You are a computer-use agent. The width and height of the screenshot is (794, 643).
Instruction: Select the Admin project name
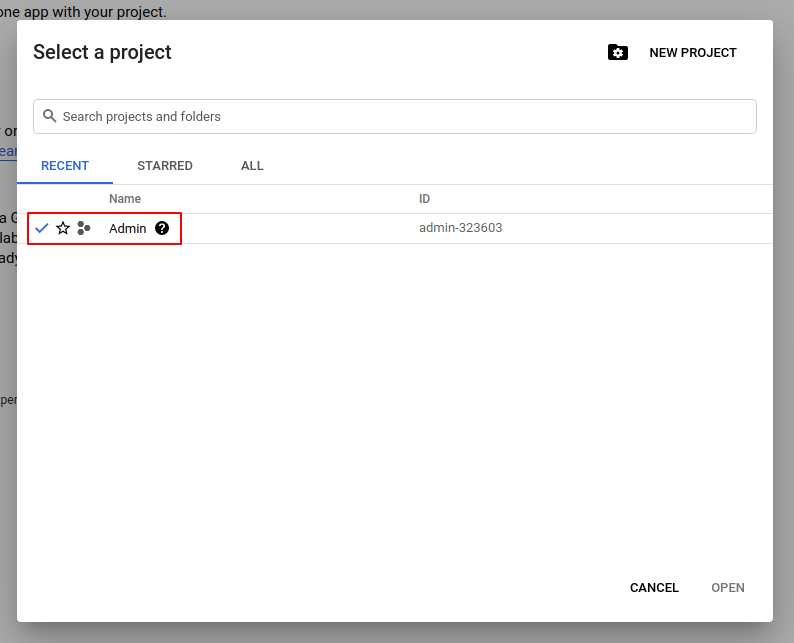coord(127,228)
